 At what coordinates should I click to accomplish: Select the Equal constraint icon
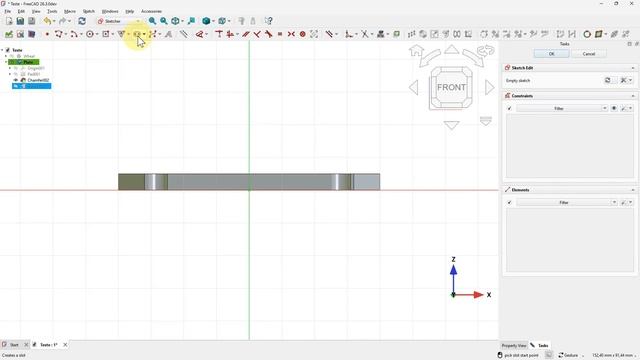280,34
